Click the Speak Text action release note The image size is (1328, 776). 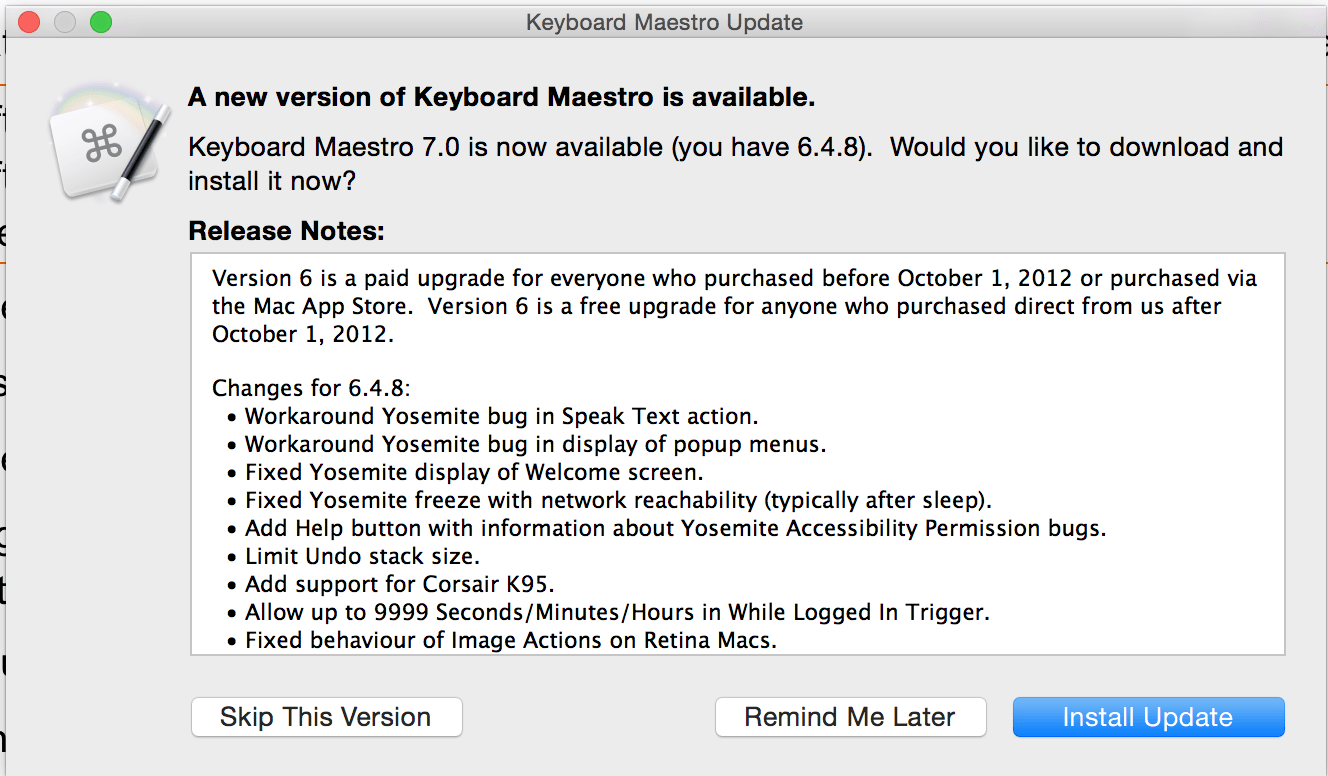click(x=501, y=416)
